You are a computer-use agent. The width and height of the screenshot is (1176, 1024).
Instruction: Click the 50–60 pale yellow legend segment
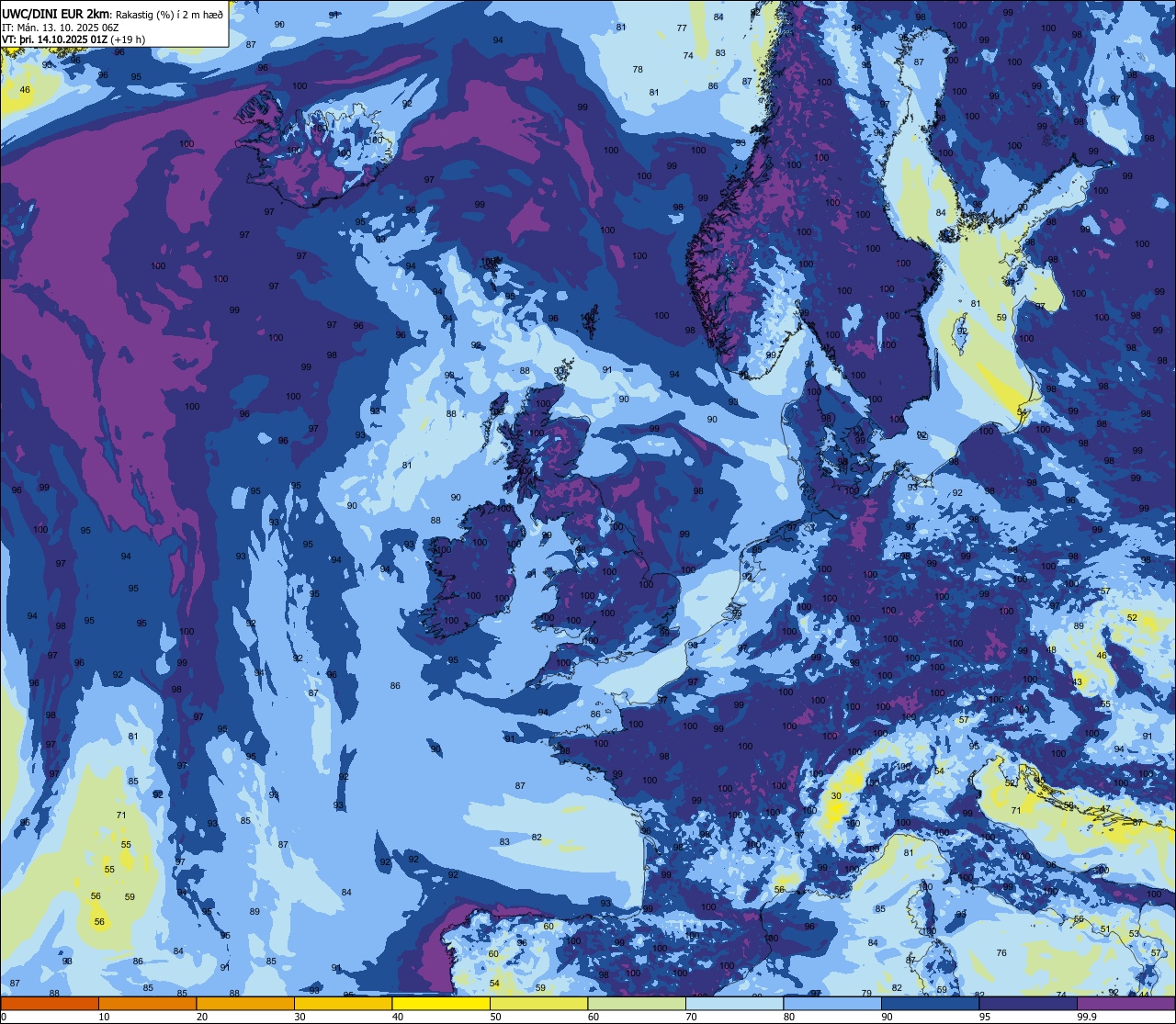538,1003
